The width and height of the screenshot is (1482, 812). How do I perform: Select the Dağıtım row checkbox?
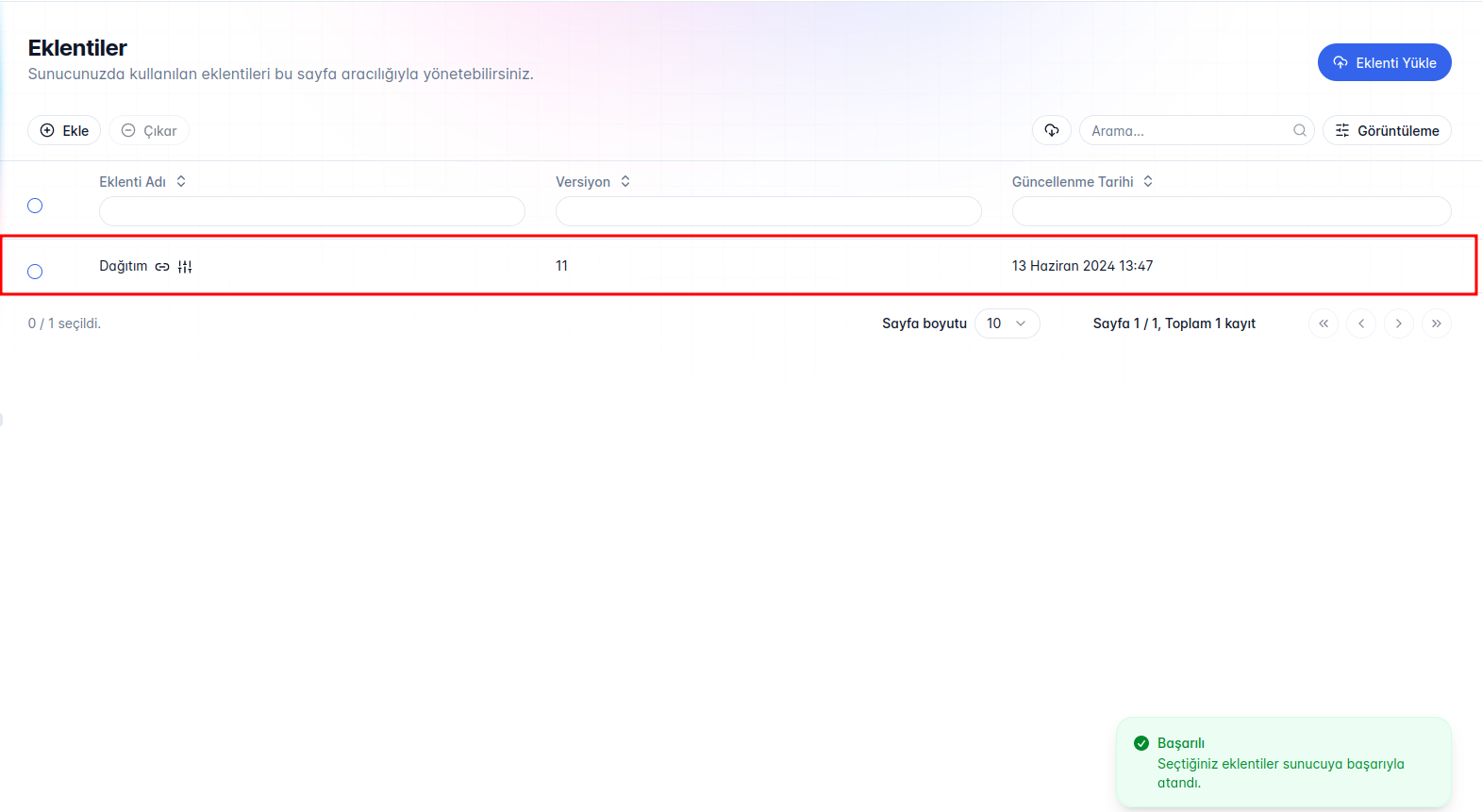coord(35,272)
